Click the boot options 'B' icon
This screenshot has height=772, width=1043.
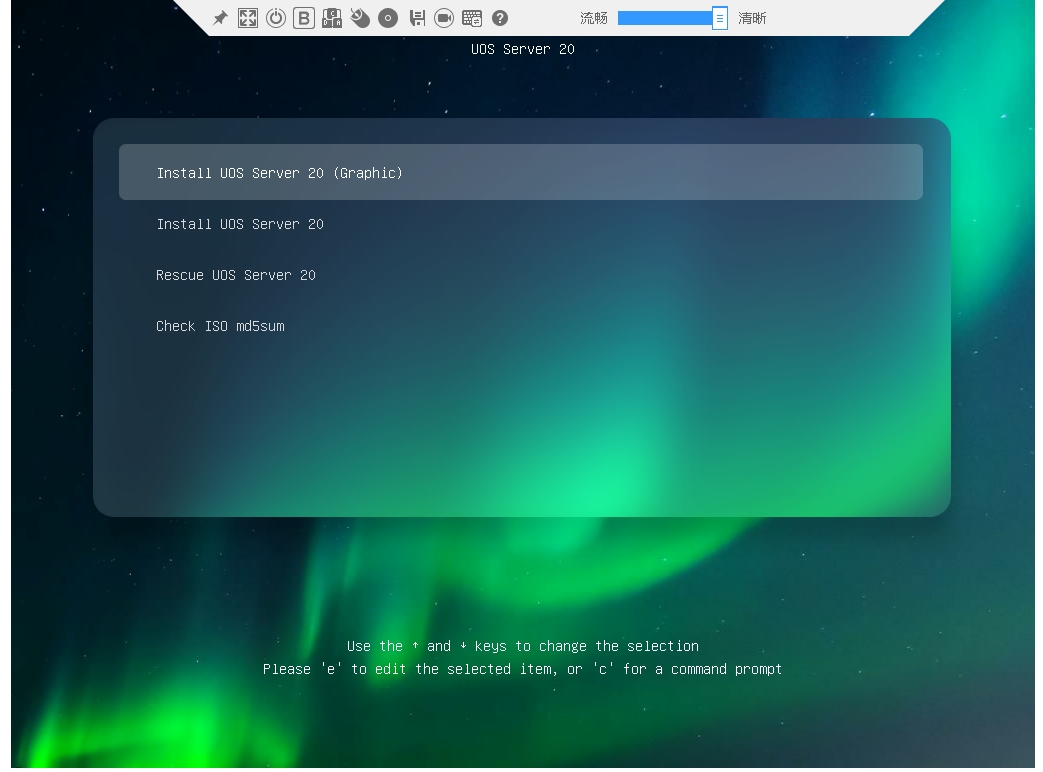(304, 18)
